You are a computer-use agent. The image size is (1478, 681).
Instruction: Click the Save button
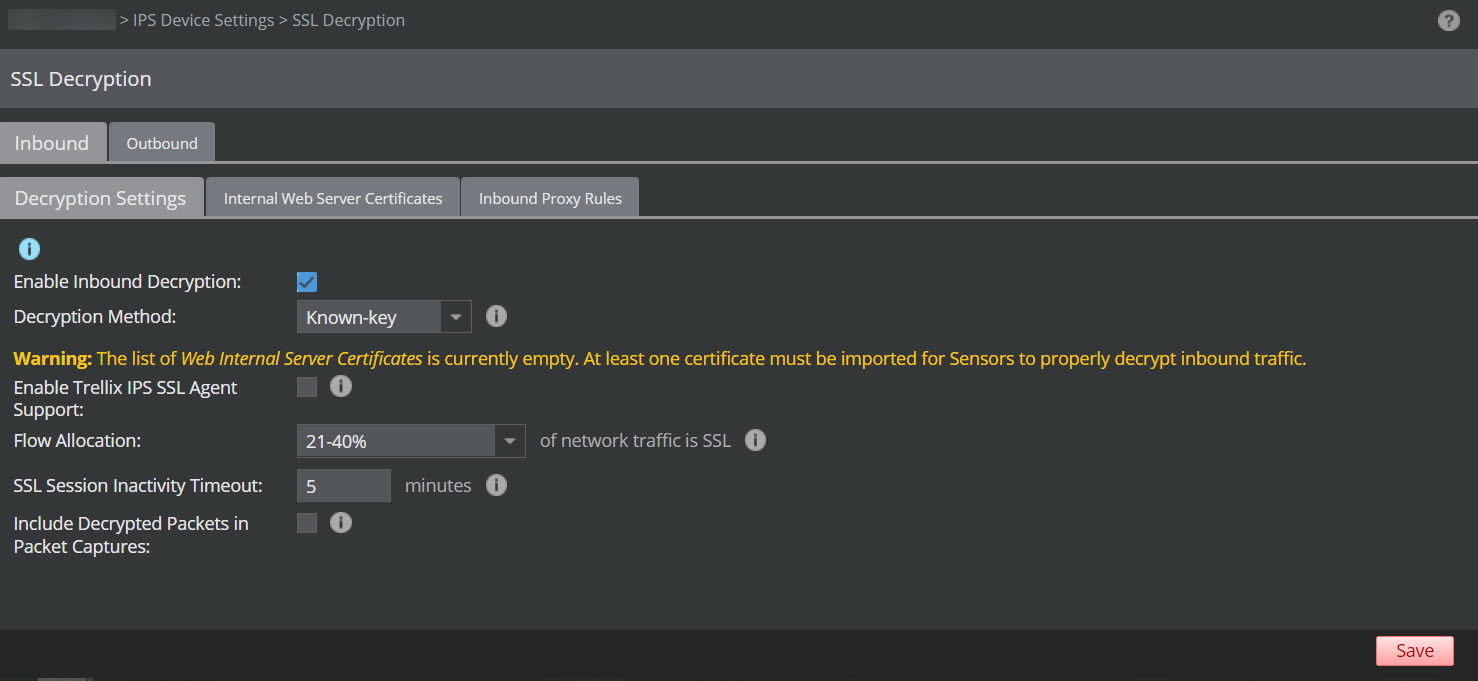click(x=1415, y=651)
